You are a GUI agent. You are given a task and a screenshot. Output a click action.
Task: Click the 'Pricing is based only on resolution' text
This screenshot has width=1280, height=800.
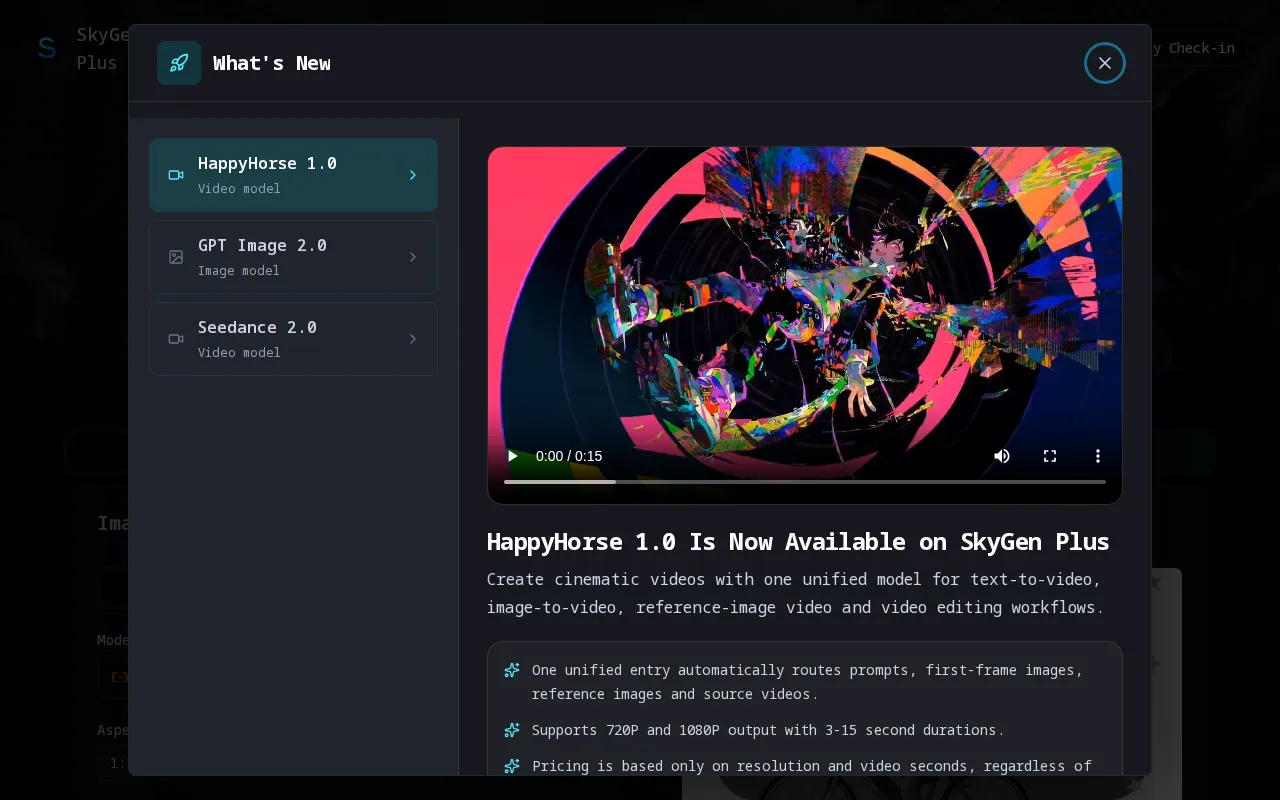pos(812,766)
